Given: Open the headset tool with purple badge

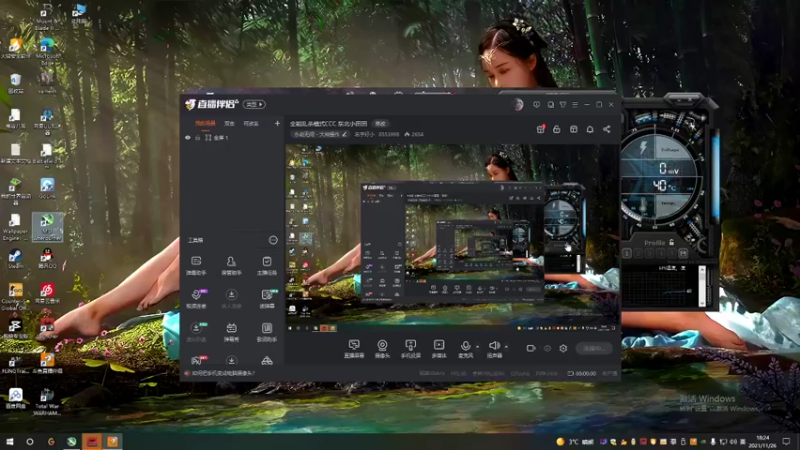Looking at the screenshot, I should coord(196,299).
